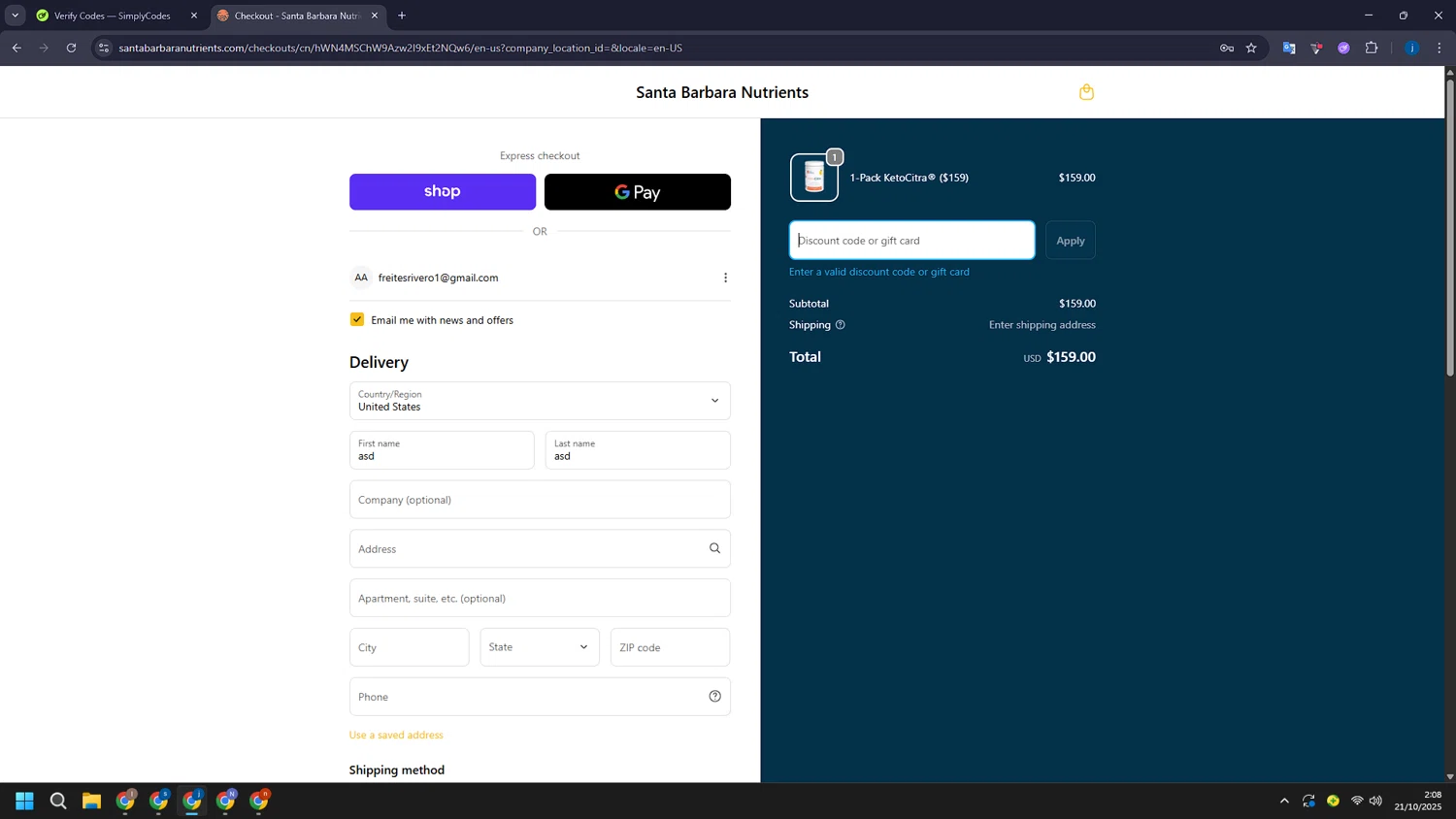Click the browser forward arrow

(44, 48)
